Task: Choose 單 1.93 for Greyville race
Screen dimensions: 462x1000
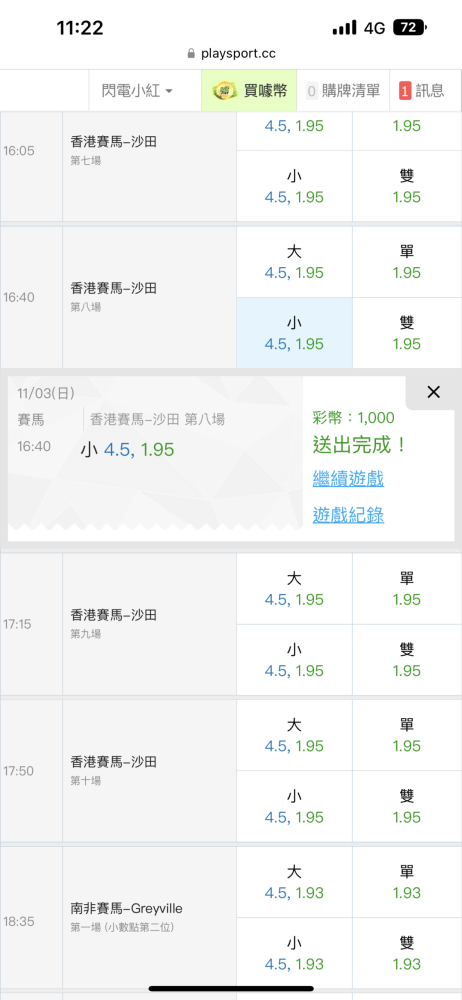Action: click(x=407, y=882)
